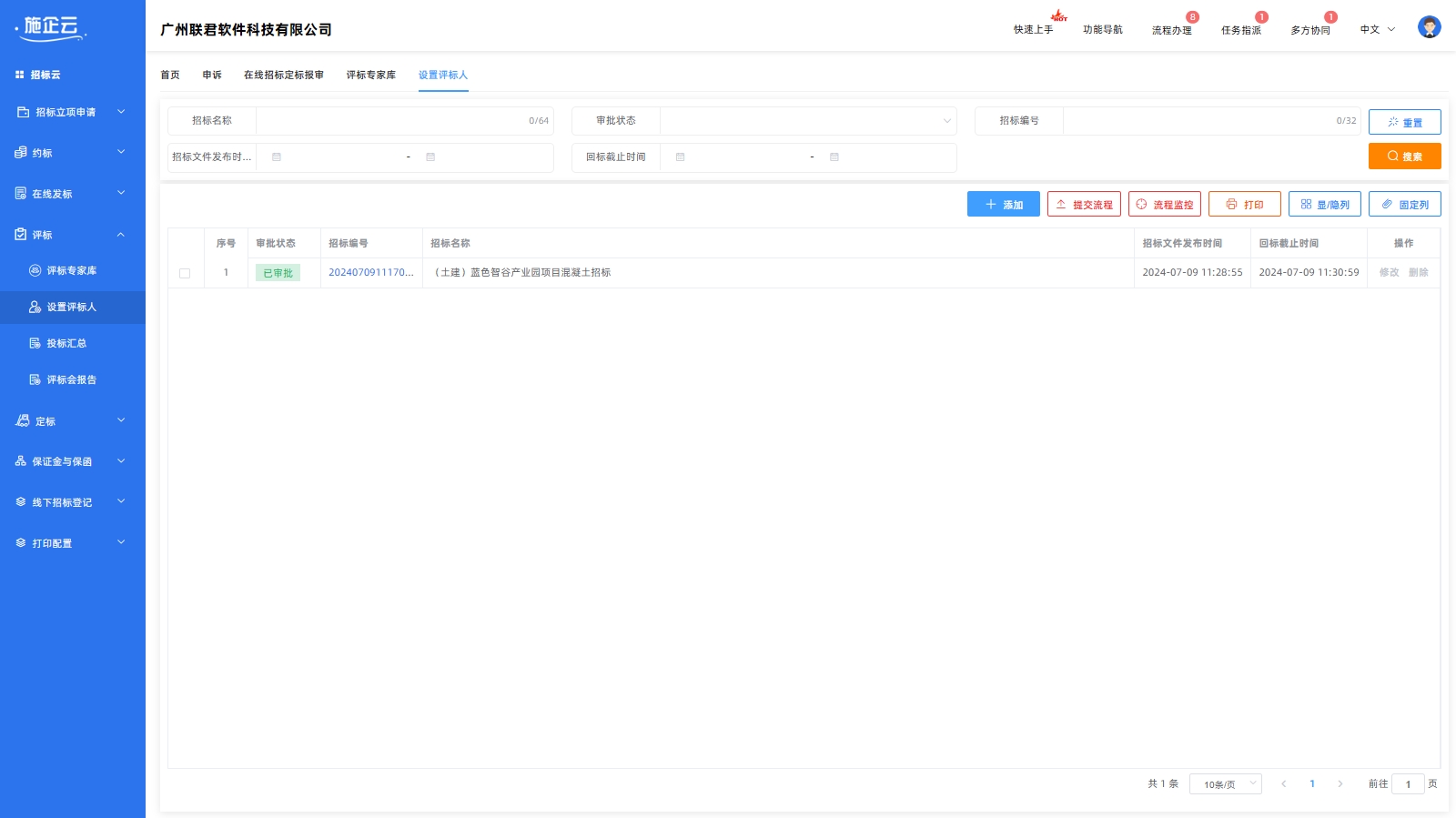Switch to the 在线招标定标报审 tab
Image resolution: width=1456 pixels, height=818 pixels.
pos(284,75)
